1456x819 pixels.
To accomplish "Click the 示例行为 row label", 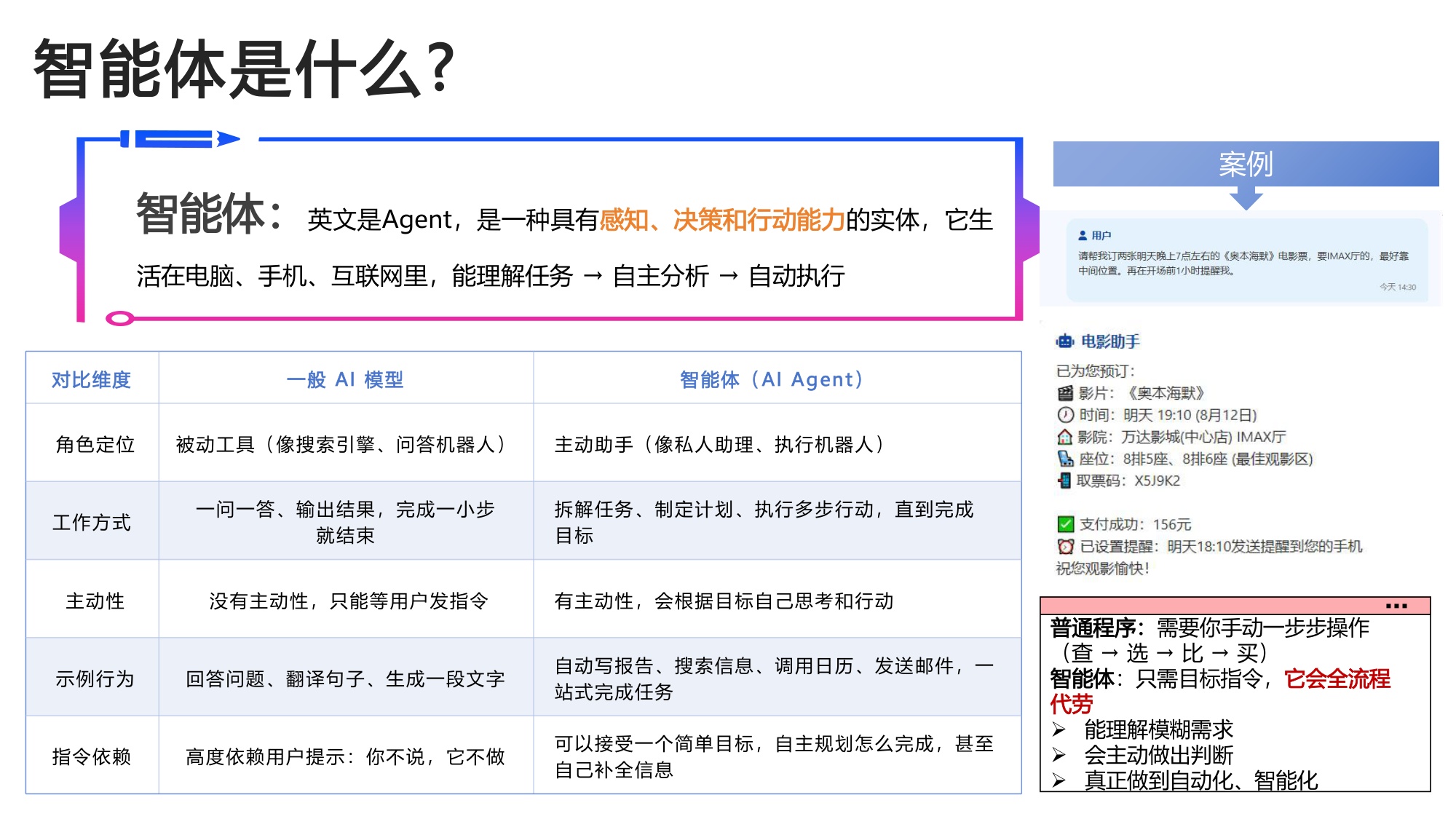I will tap(95, 678).
